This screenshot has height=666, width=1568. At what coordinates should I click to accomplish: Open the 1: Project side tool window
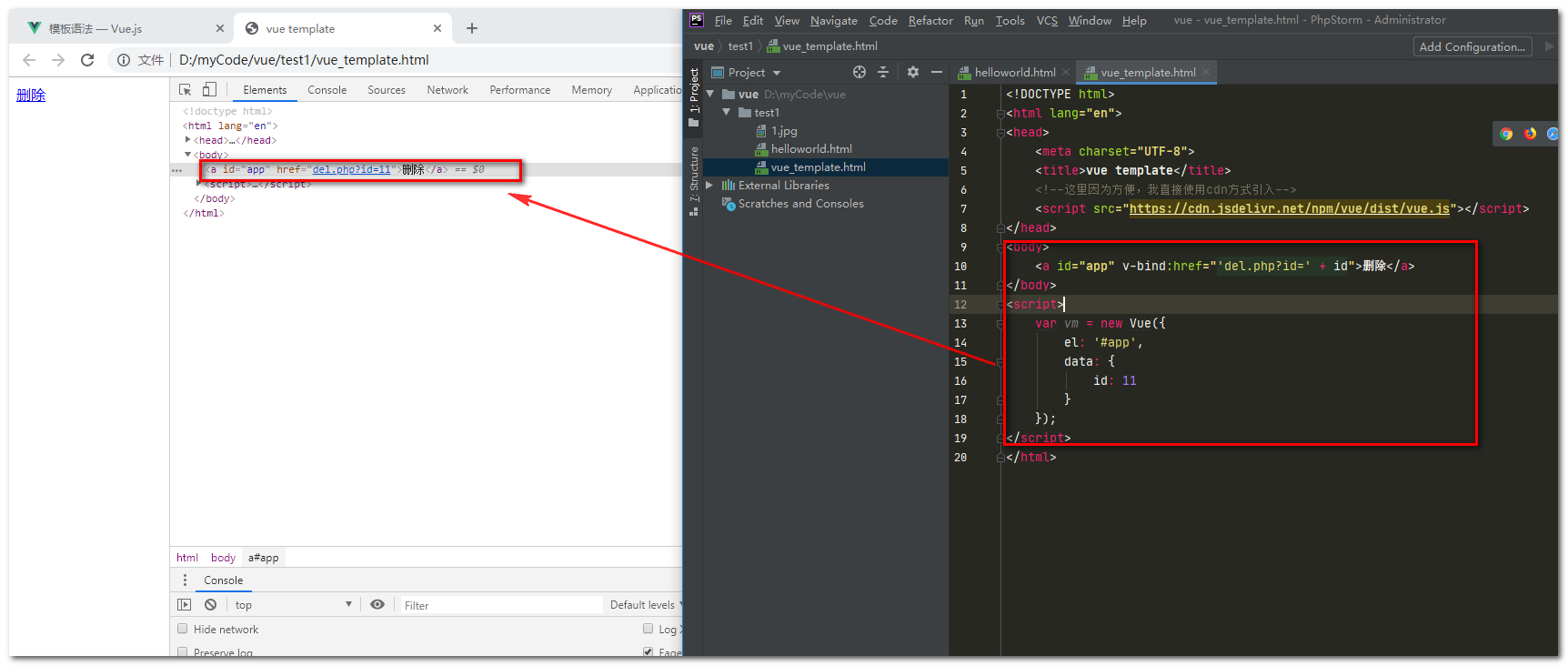tap(693, 97)
